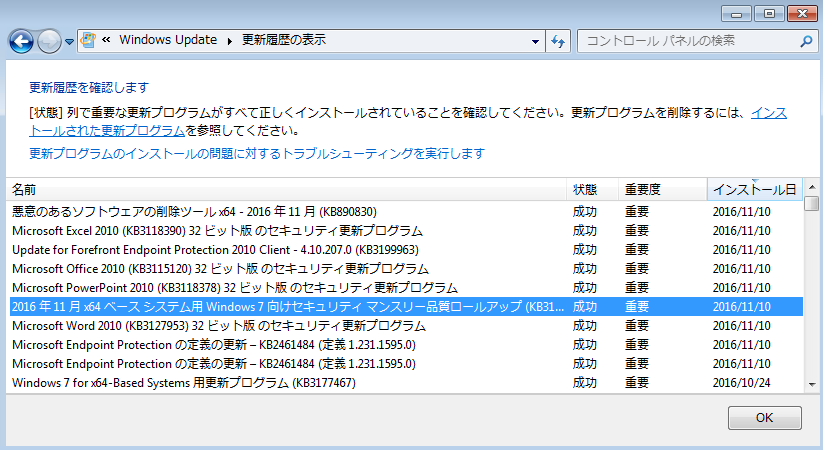Open the インストールされた更新プログラム link

point(107,130)
